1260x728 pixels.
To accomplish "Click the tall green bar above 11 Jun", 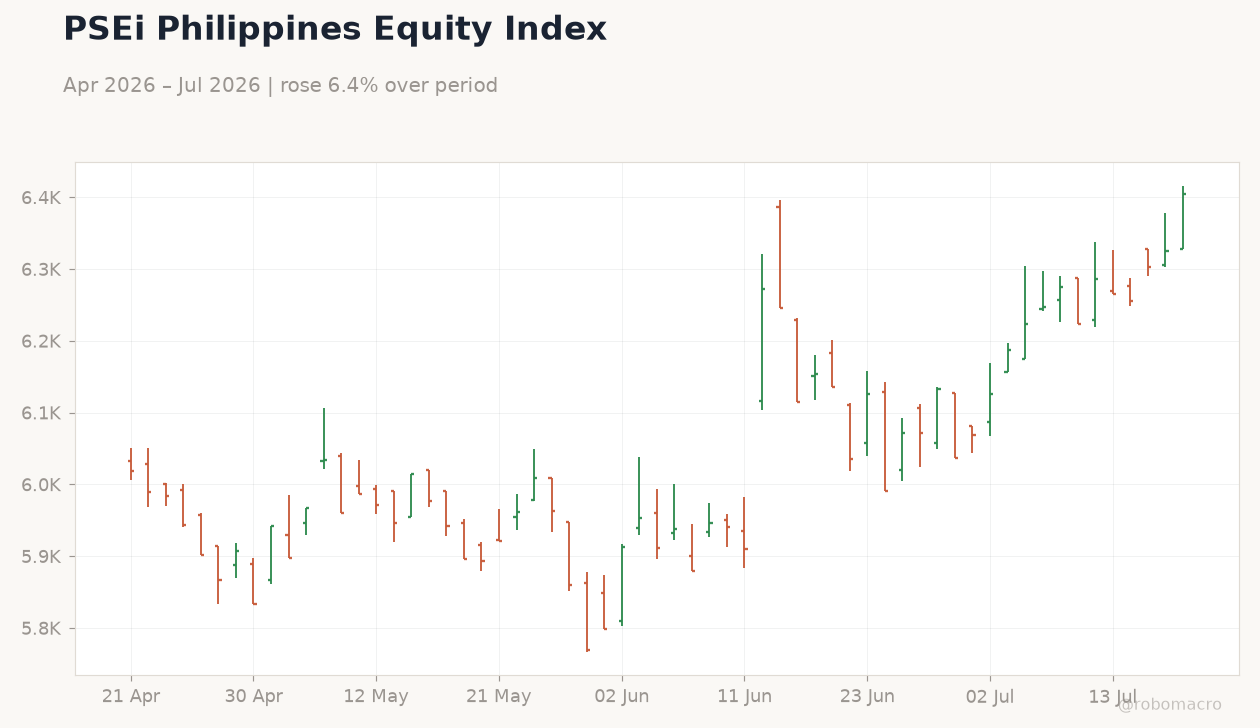I will pos(762,332).
